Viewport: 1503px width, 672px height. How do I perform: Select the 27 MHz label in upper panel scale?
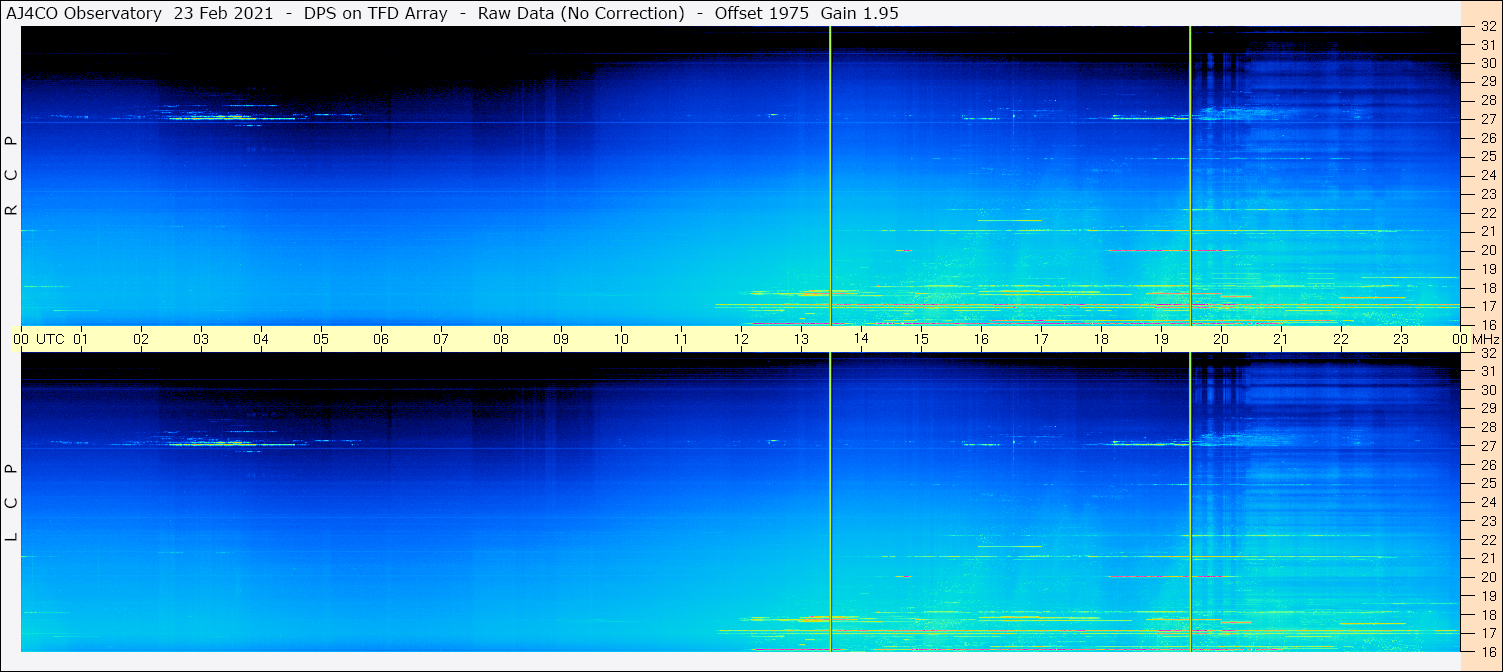point(1487,119)
